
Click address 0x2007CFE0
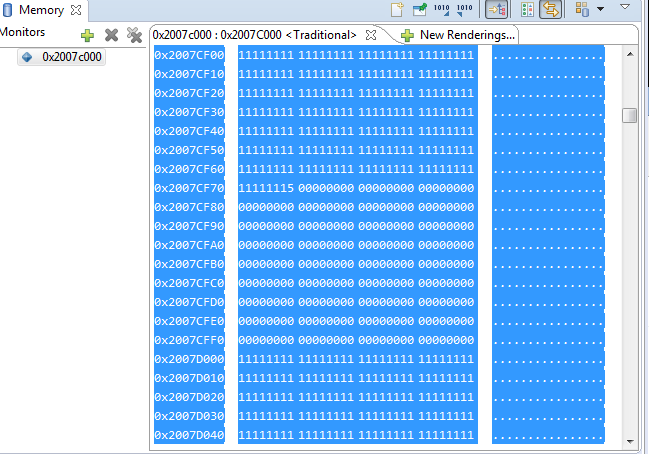[x=190, y=322]
